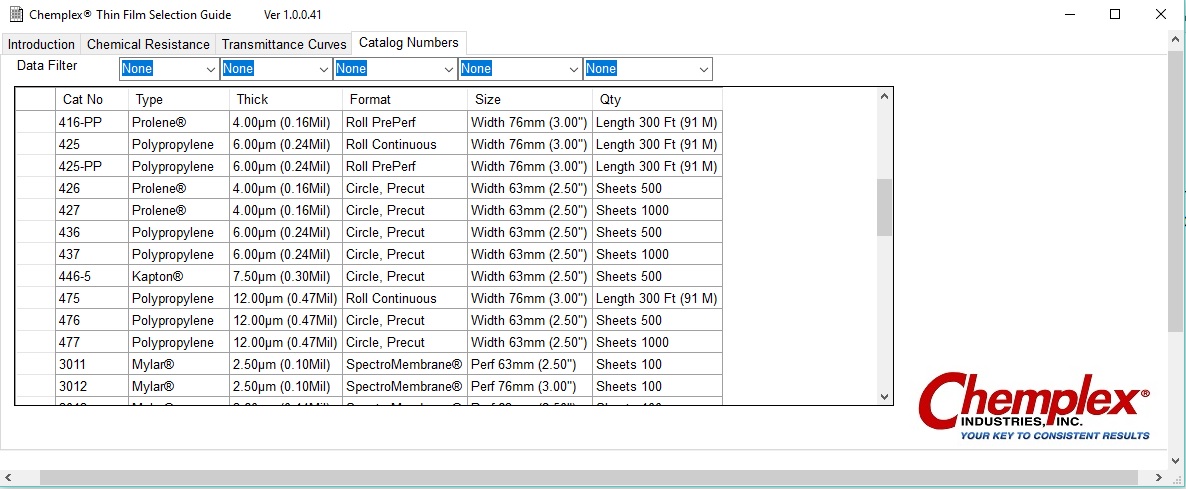Viewport: 1186px width, 489px height.
Task: Select cell '427'
Action: coord(92,209)
